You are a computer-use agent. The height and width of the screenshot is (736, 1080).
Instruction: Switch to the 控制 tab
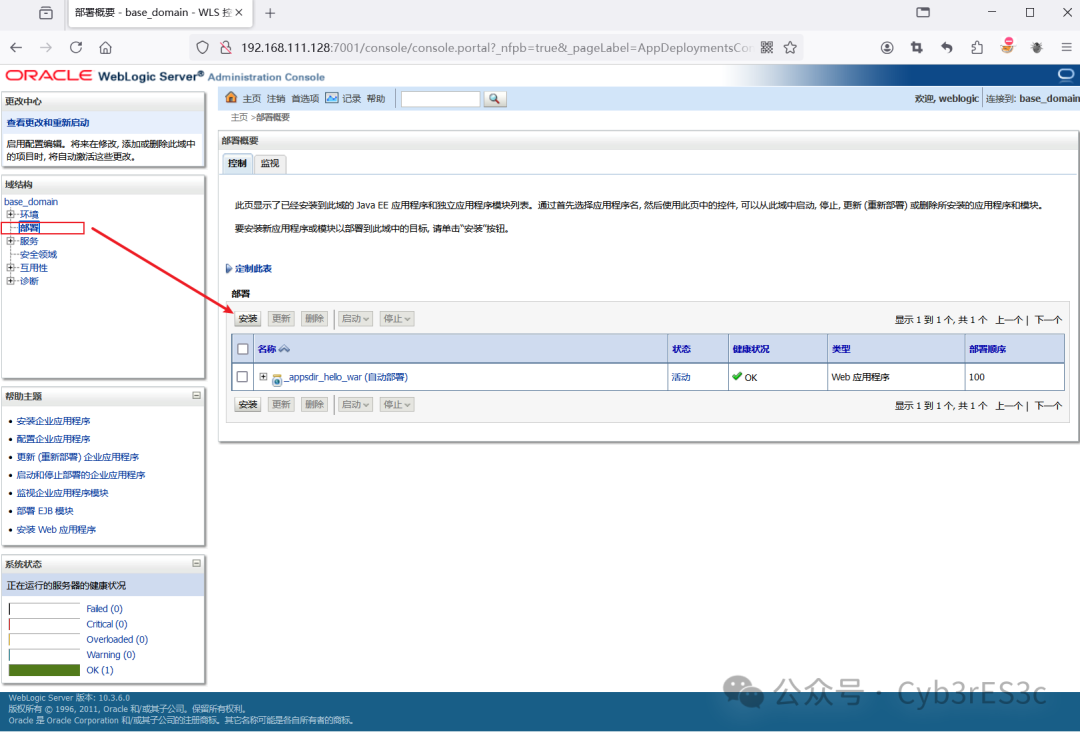click(x=237, y=163)
